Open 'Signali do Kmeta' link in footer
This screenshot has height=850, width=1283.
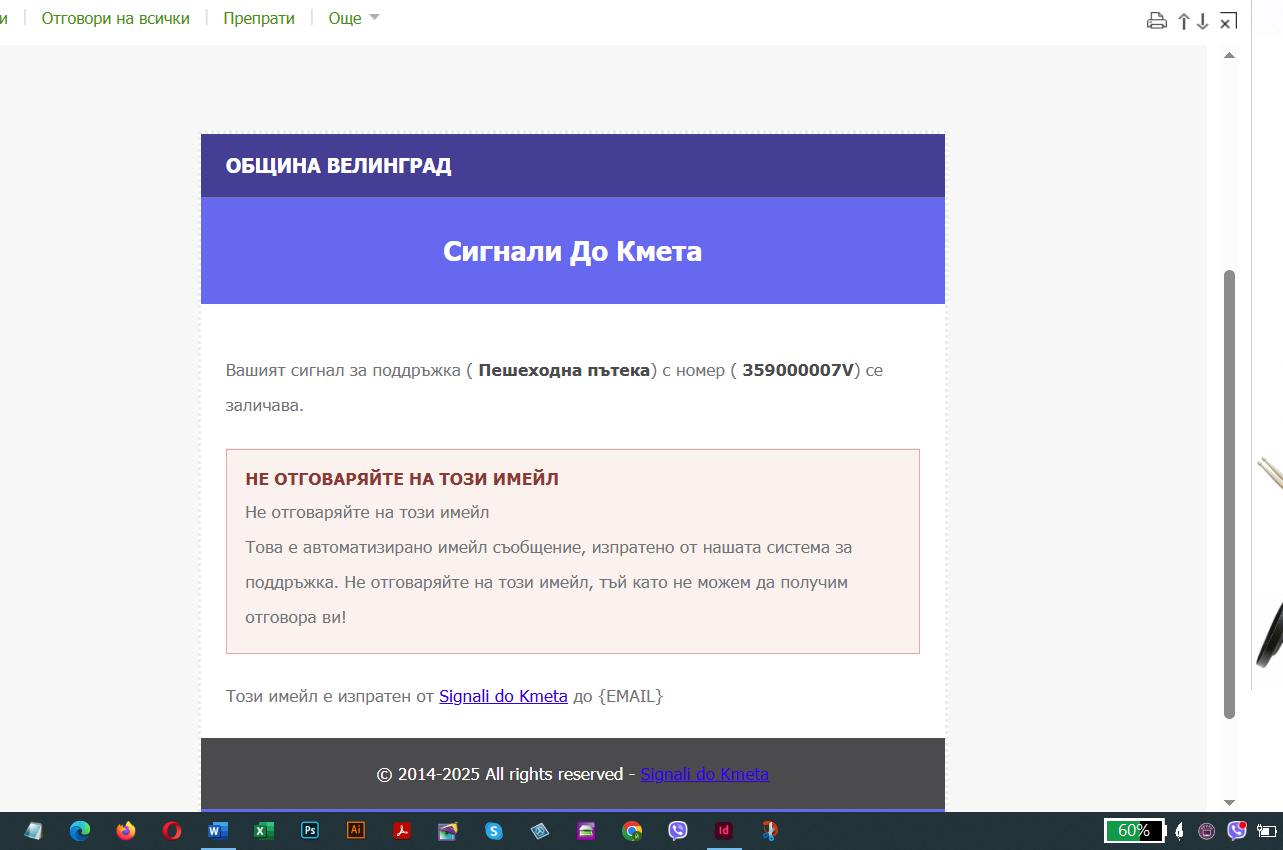704,774
